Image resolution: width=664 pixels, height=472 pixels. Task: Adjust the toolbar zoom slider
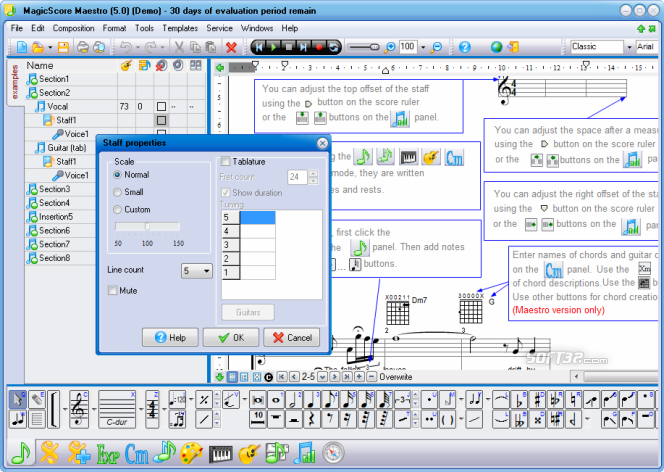363,47
